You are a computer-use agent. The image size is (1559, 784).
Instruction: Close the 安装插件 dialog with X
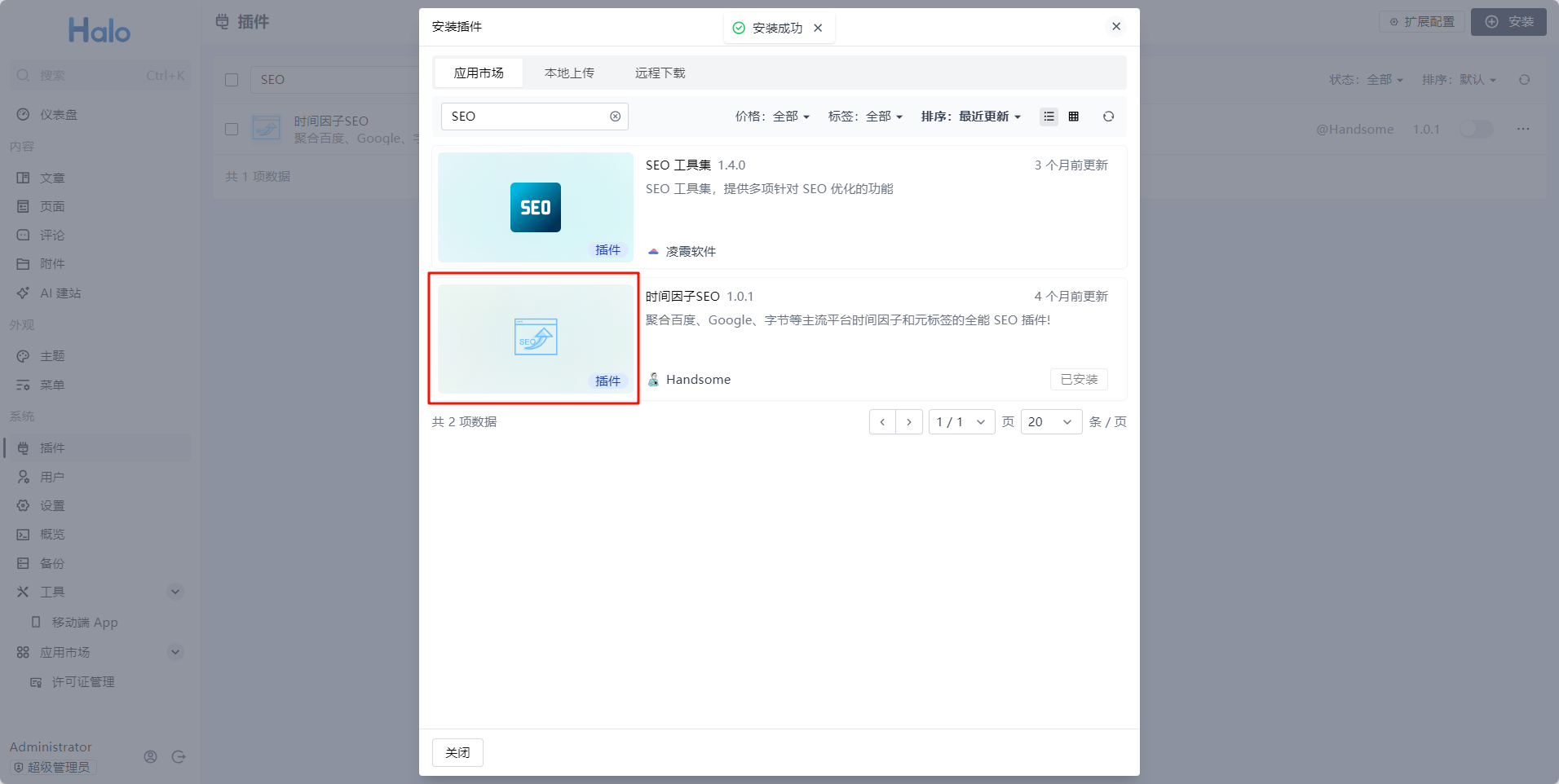click(1116, 26)
